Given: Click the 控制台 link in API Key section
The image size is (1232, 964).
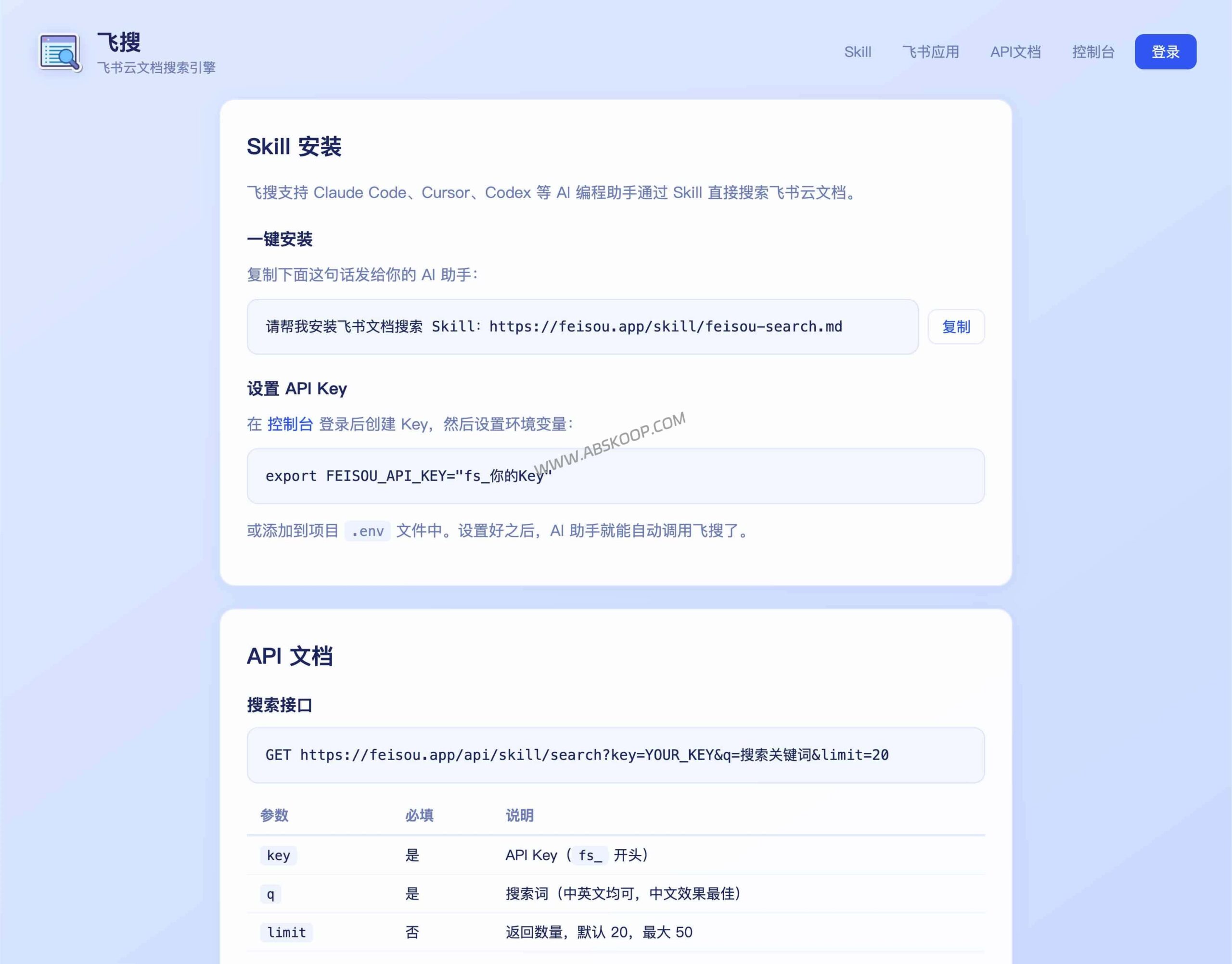Looking at the screenshot, I should 290,424.
